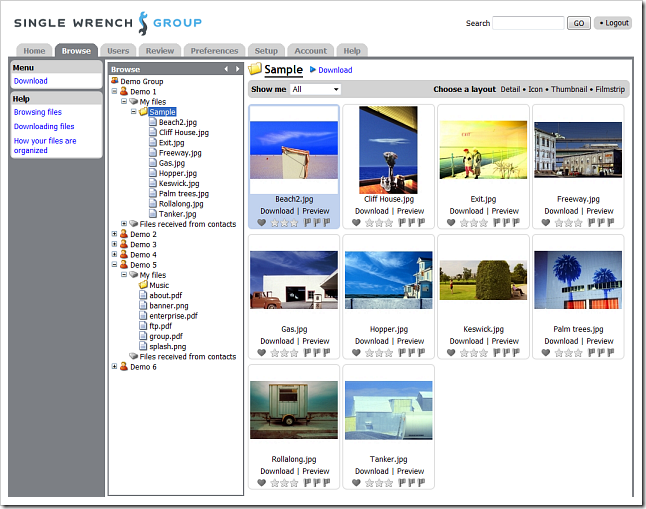Select the Filmstrip layout option
This screenshot has height=509, width=646.
[x=610, y=89]
